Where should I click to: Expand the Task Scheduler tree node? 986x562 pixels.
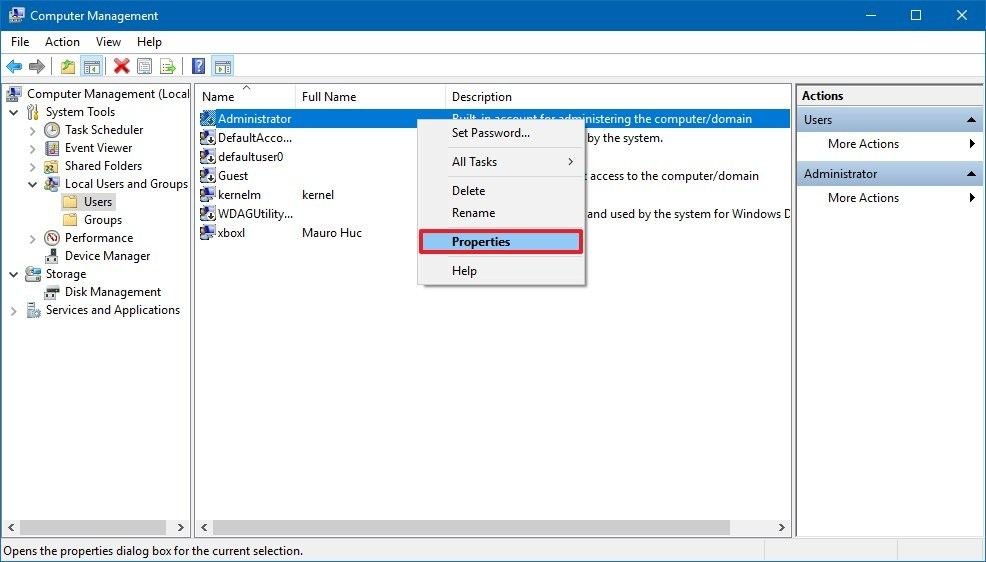click(x=32, y=130)
